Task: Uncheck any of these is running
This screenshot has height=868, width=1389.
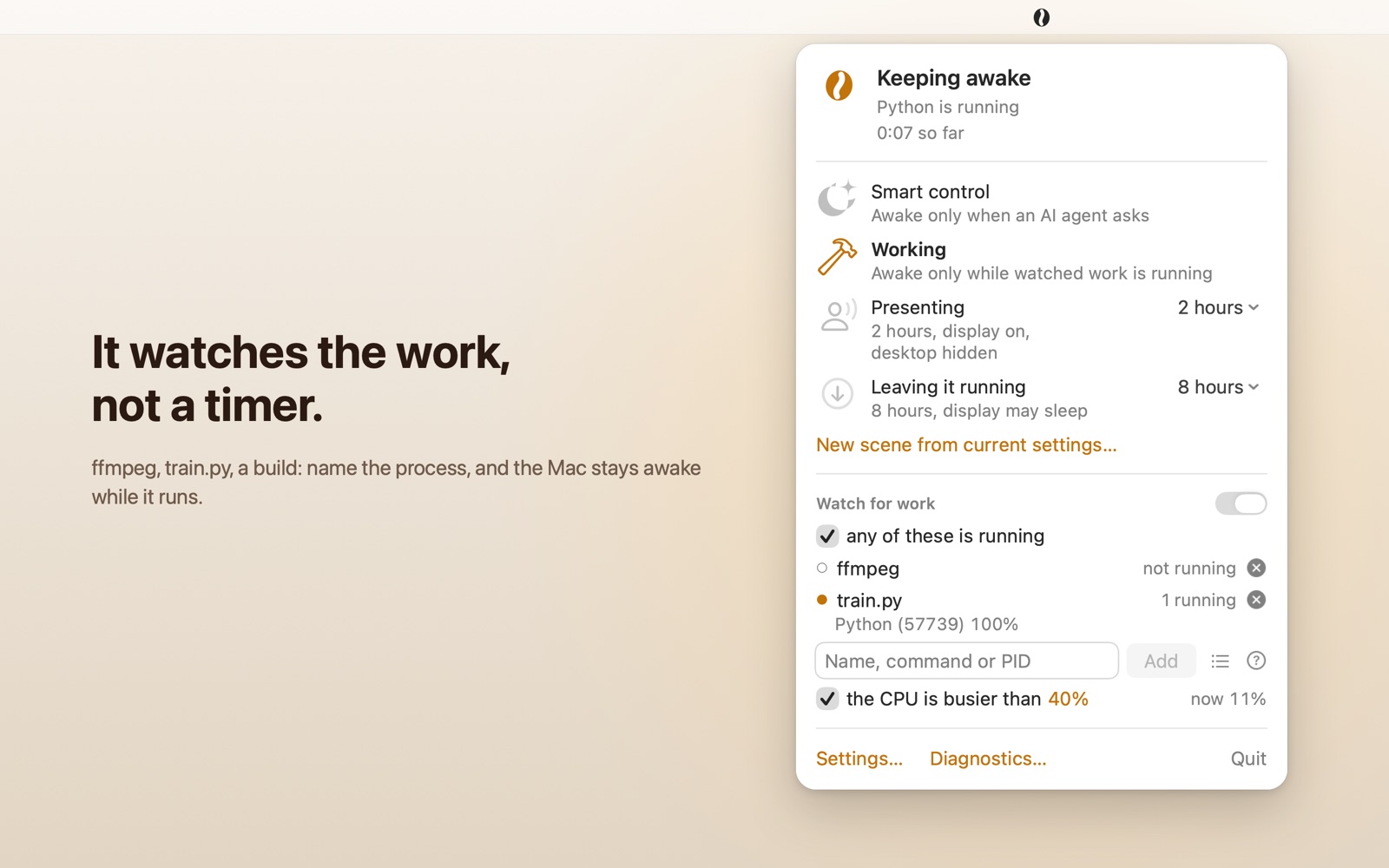Action: pos(827,536)
